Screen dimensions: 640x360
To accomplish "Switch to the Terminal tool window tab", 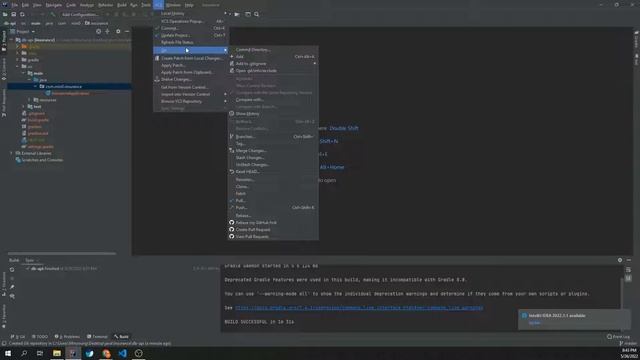I will point(97,337).
